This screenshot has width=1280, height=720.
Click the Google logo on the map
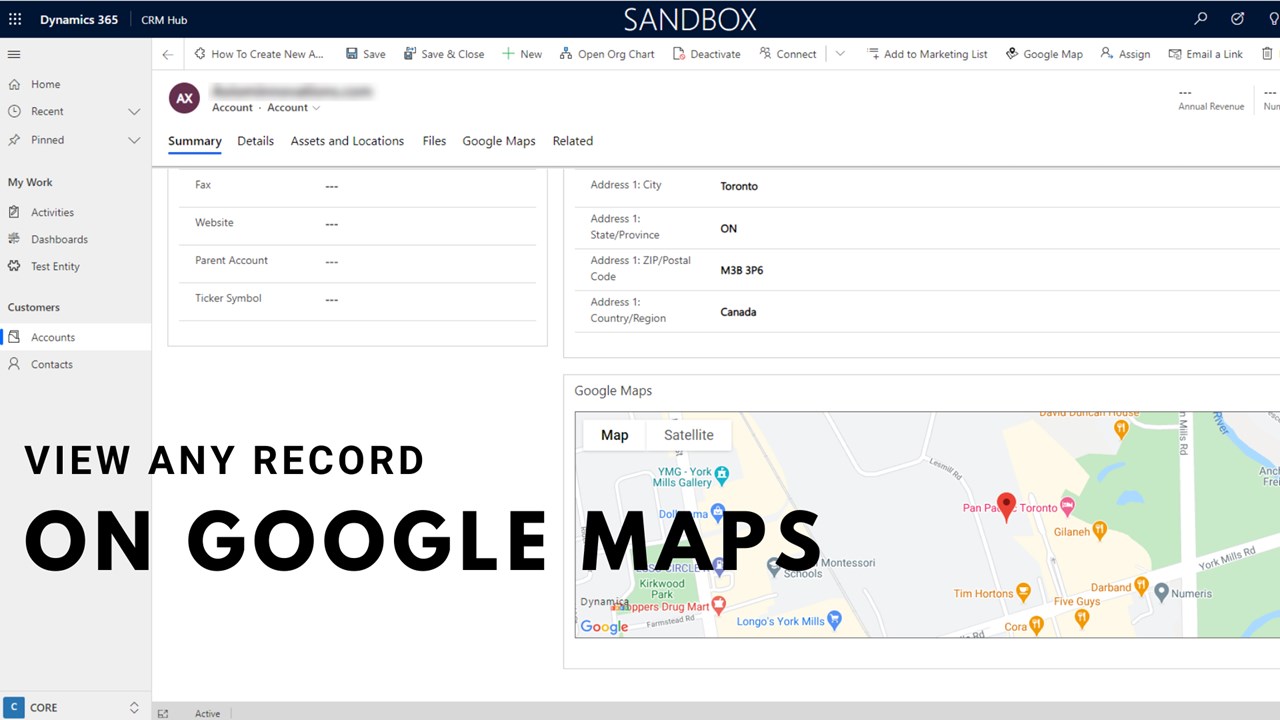click(604, 627)
